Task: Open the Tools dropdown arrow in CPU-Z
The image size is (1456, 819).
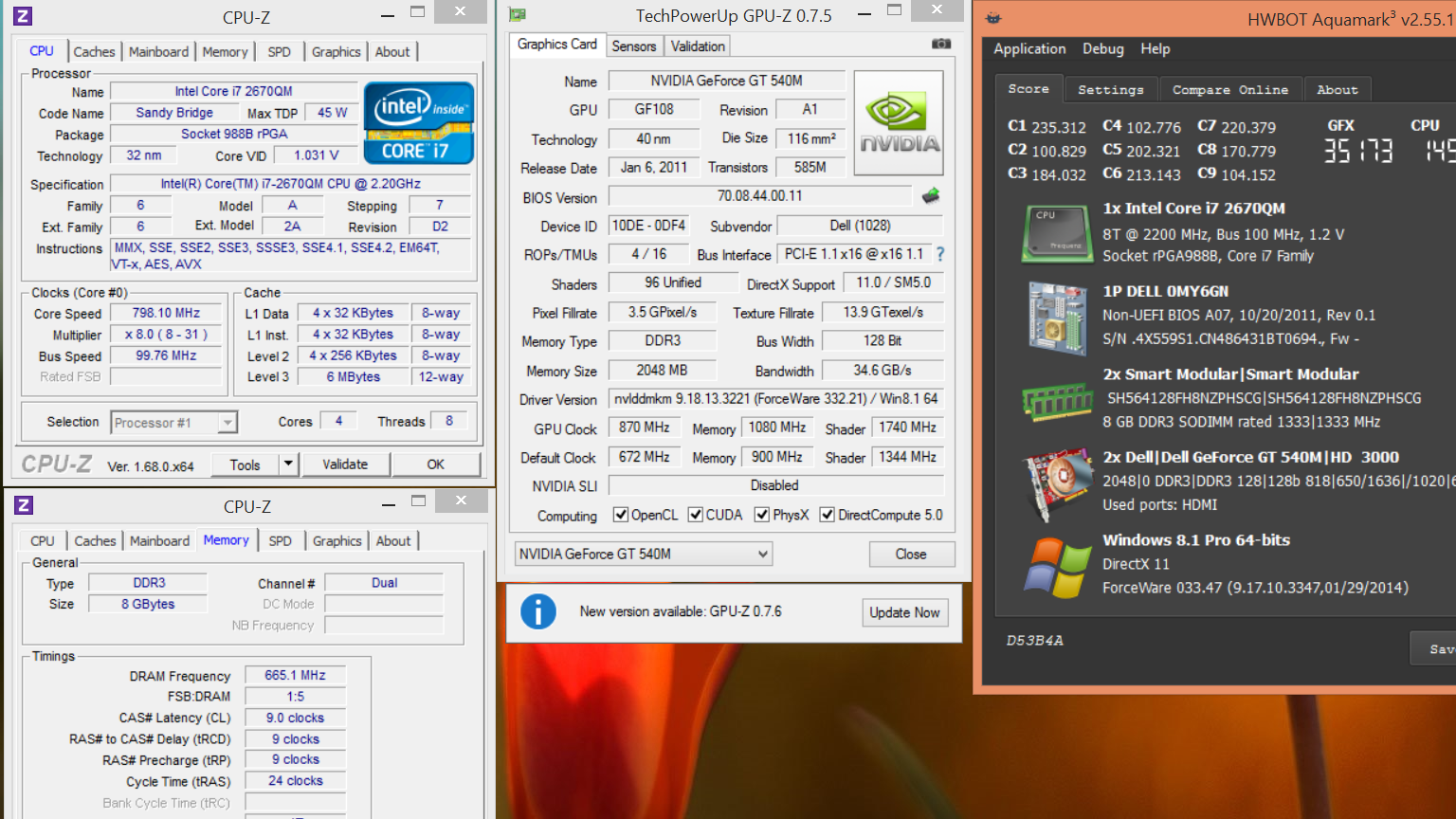Action: [x=289, y=464]
